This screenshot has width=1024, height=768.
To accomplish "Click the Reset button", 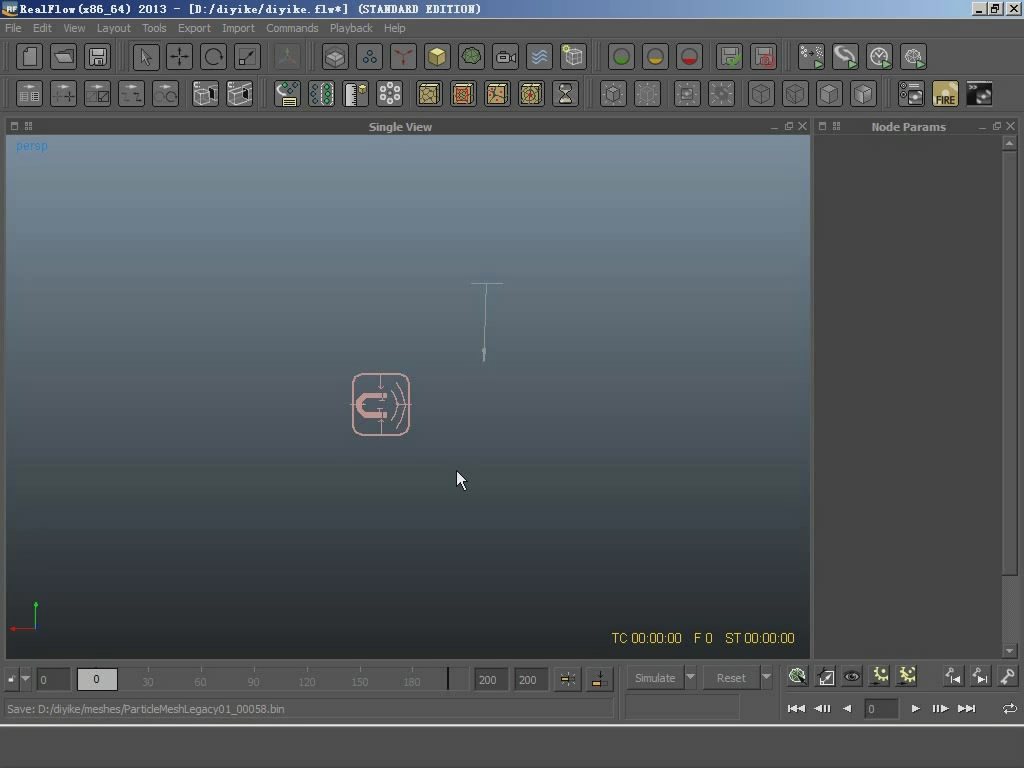I will coord(731,678).
